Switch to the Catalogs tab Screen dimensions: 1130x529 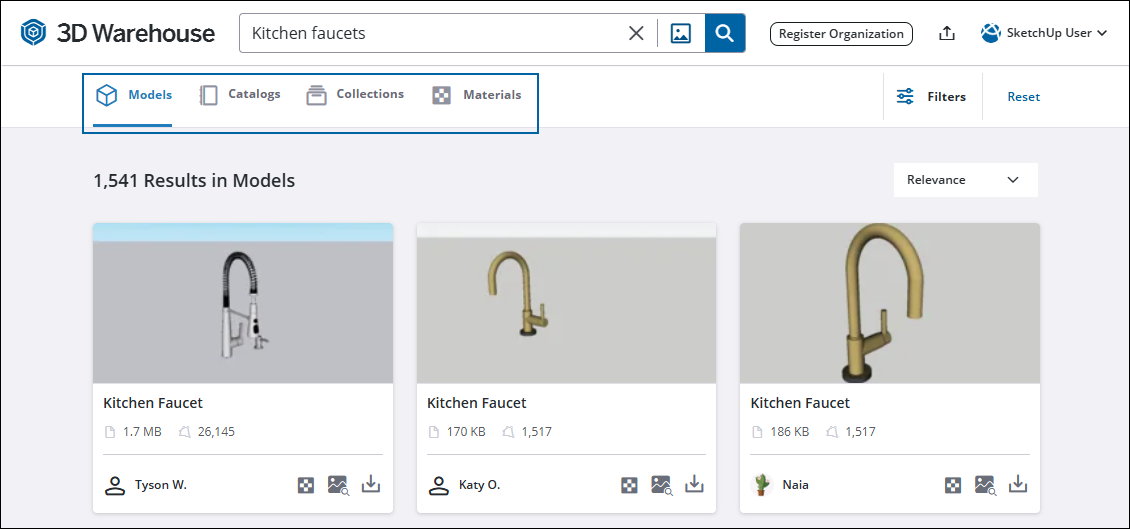pyautogui.click(x=239, y=95)
